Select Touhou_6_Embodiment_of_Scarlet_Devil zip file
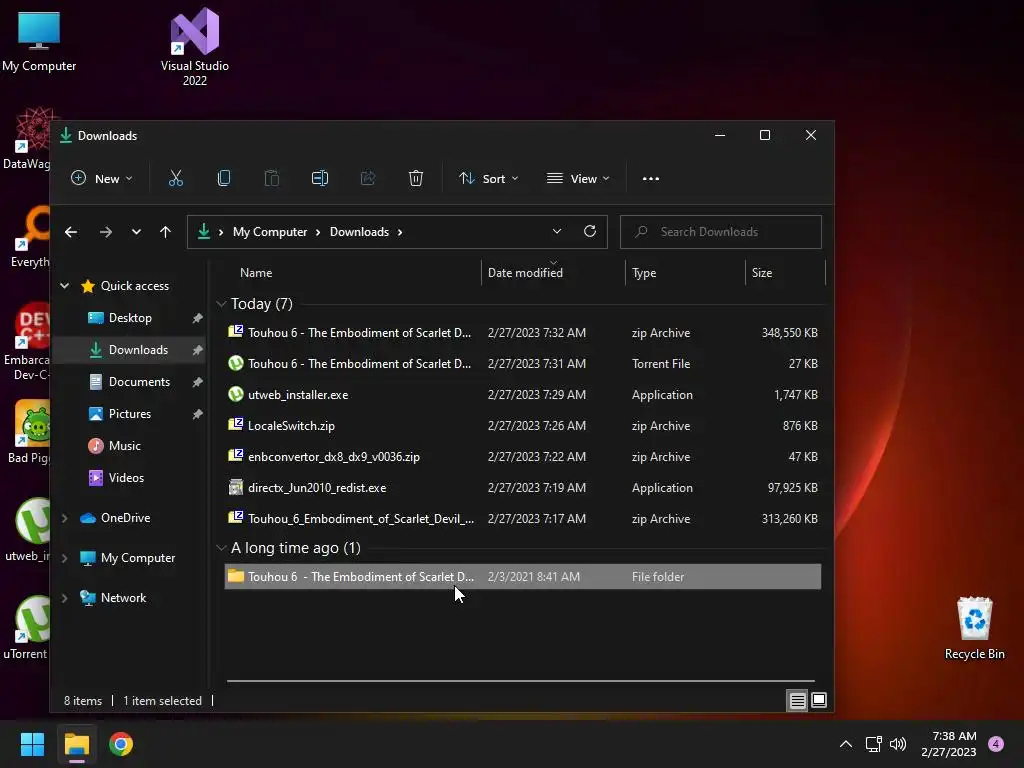Screen dimensions: 1024x768 (522, 519)
